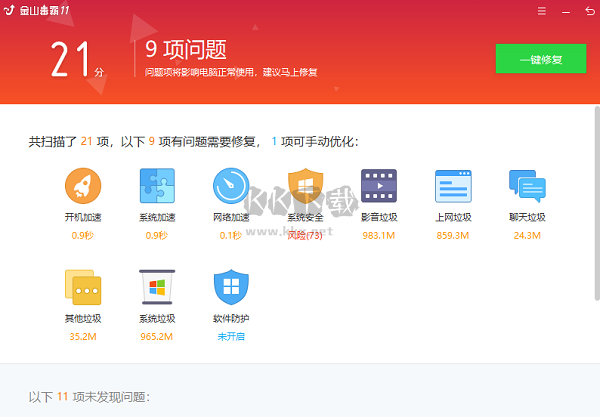Image resolution: width=600 pixels, height=417 pixels.
Task: Click the 859.3M size value
Action: [453, 235]
